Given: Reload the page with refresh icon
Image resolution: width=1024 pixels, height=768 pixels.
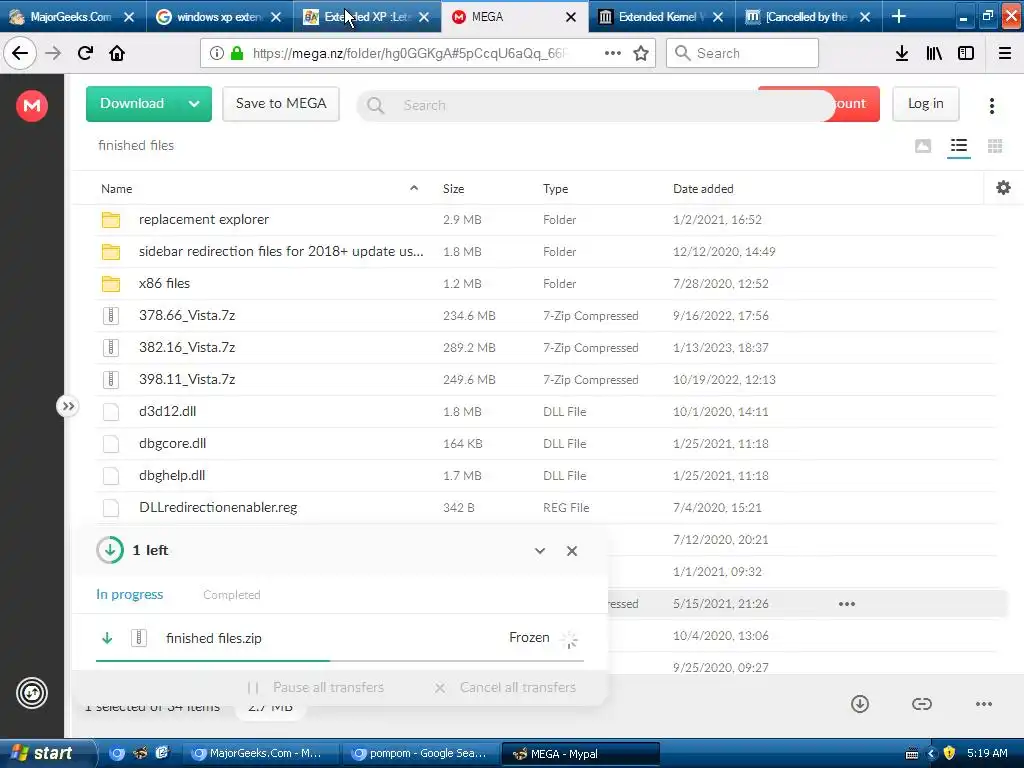Looking at the screenshot, I should click(85, 53).
